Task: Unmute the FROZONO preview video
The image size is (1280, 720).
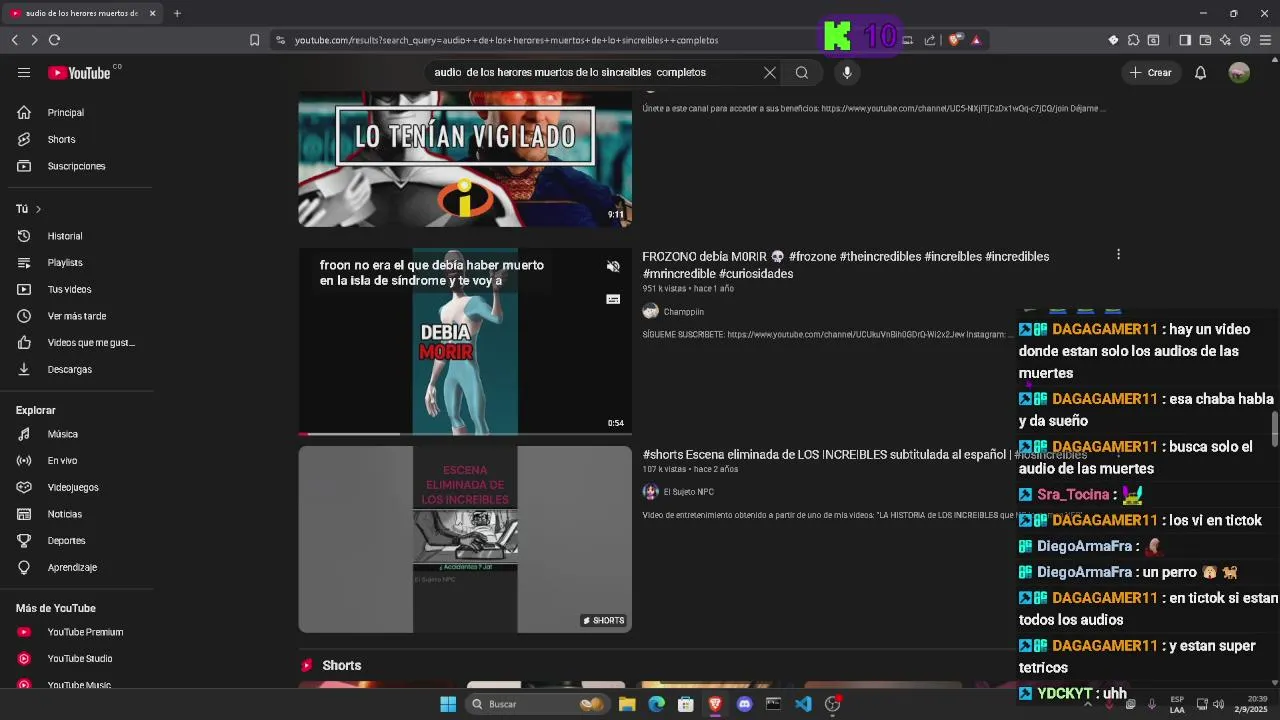Action: (x=613, y=266)
